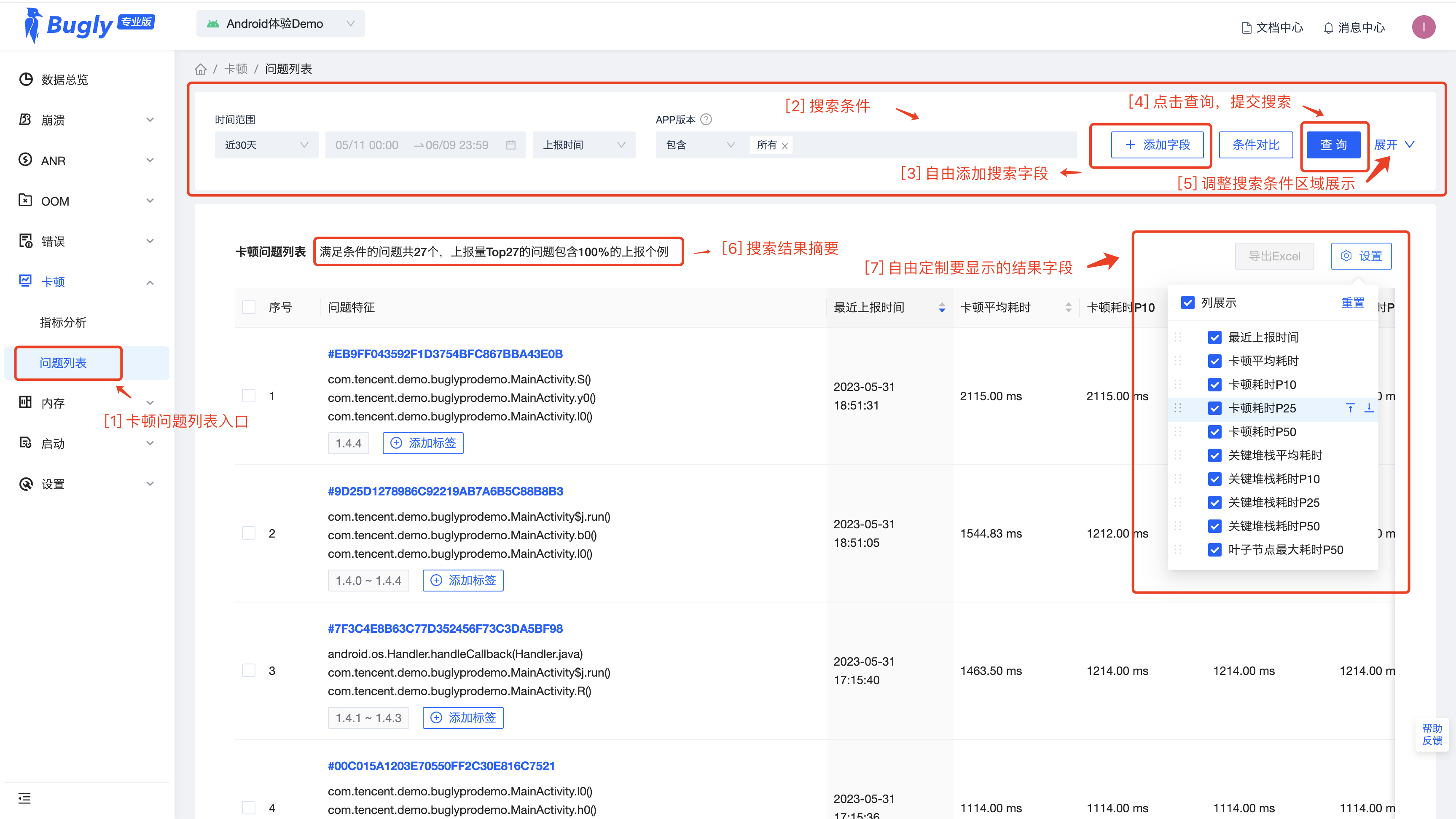Viewport: 1456px width, 819px height.
Task: Expand the ANR sidebar menu
Action: pyautogui.click(x=150, y=161)
